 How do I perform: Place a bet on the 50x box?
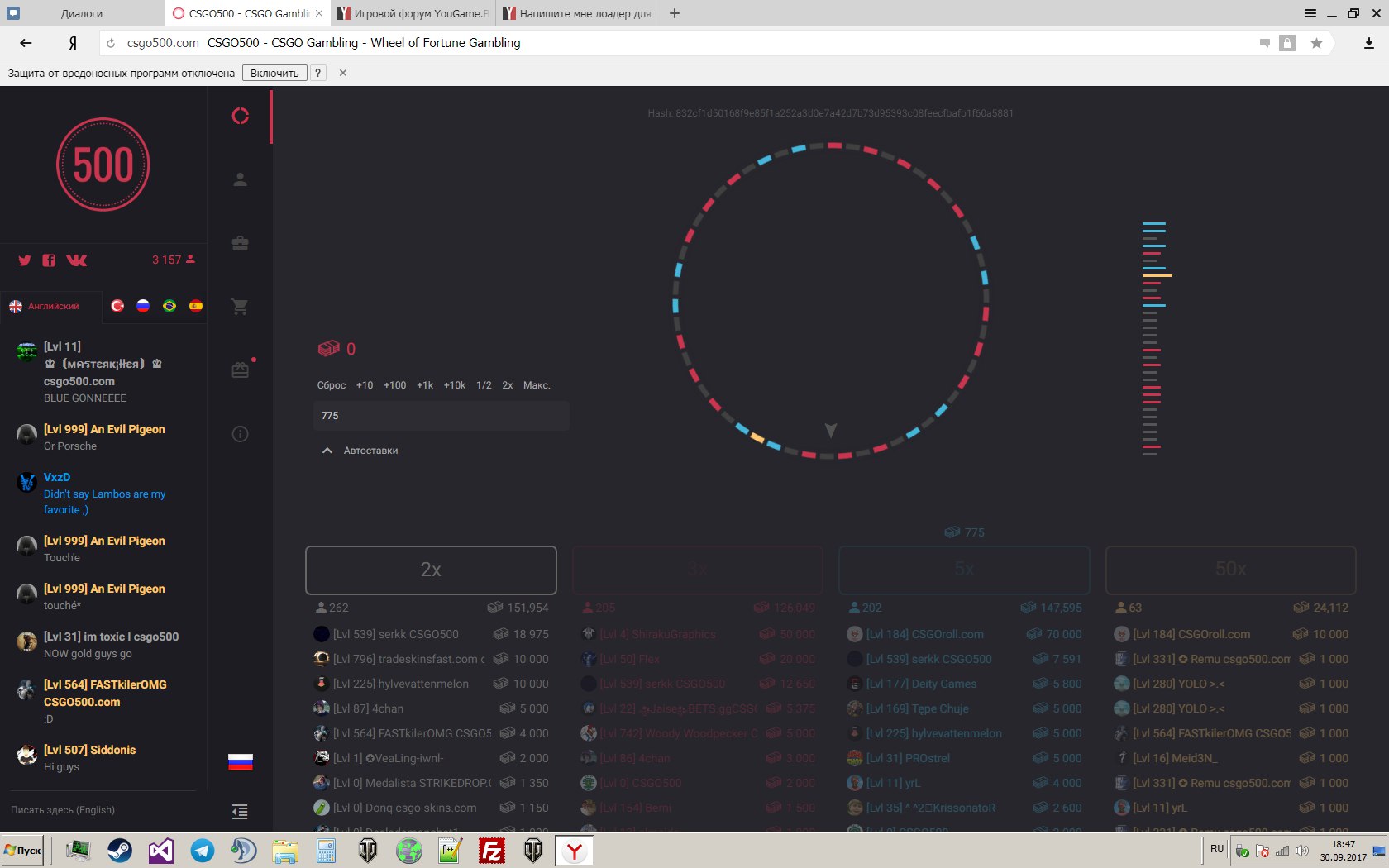point(1231,570)
